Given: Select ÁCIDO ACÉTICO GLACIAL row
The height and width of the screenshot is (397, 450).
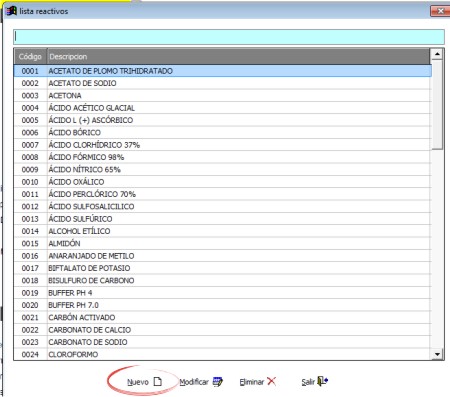Looking at the screenshot, I should click(222, 108).
